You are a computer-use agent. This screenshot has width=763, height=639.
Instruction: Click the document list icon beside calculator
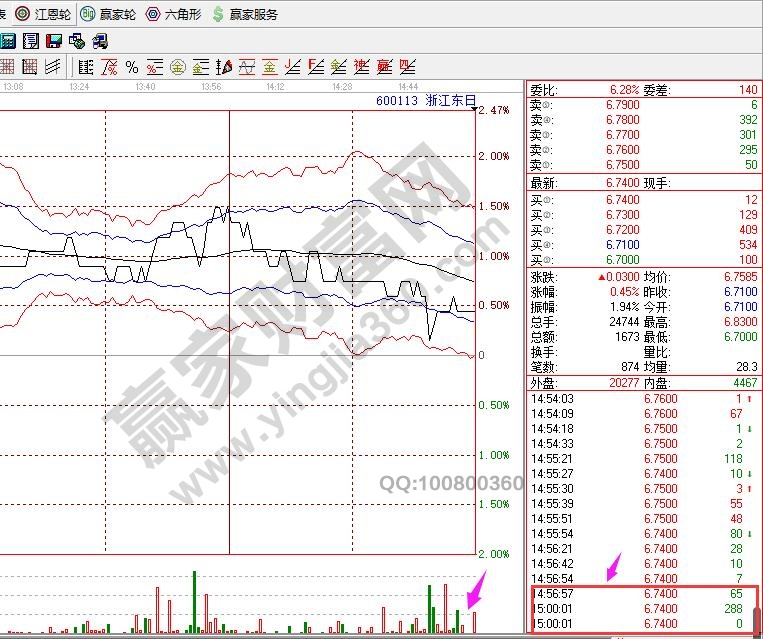[31, 41]
